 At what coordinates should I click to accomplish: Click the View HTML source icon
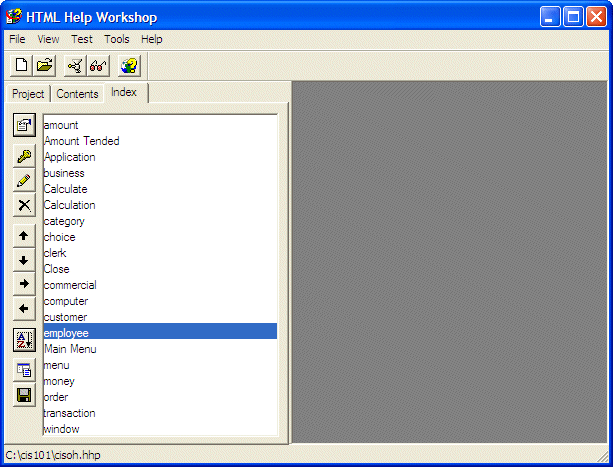coord(24,370)
